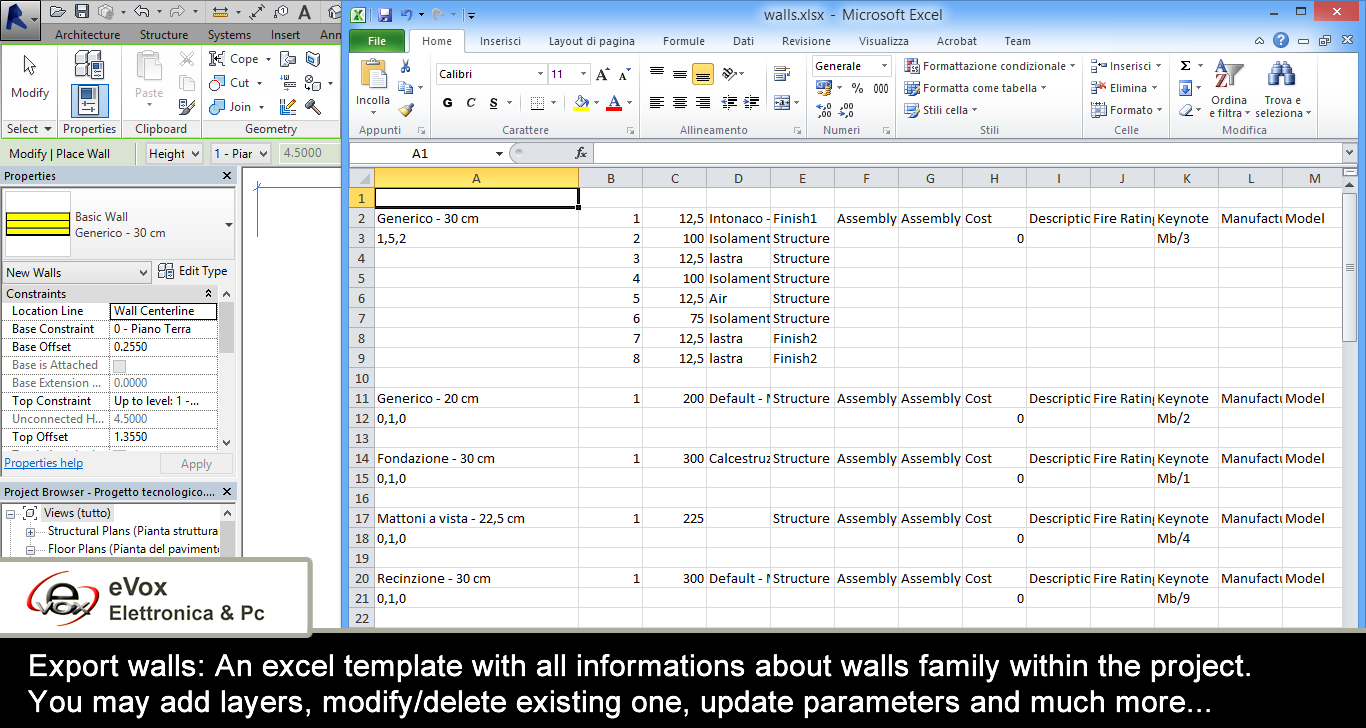1366x728 pixels.
Task: Toggle bold with the G button
Action: tap(447, 102)
